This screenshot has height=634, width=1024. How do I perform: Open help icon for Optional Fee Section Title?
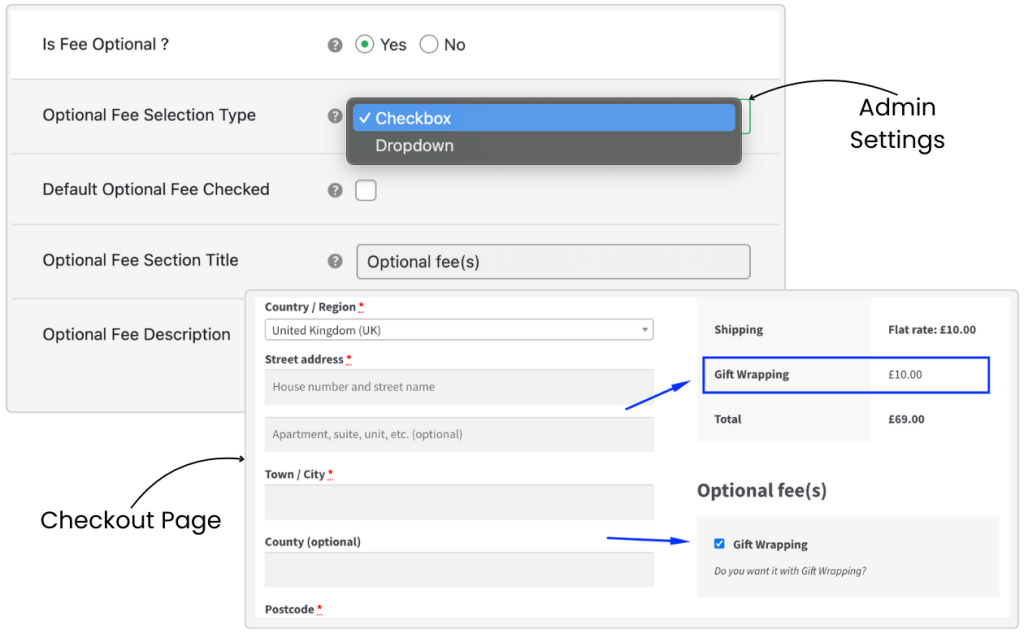coord(335,261)
